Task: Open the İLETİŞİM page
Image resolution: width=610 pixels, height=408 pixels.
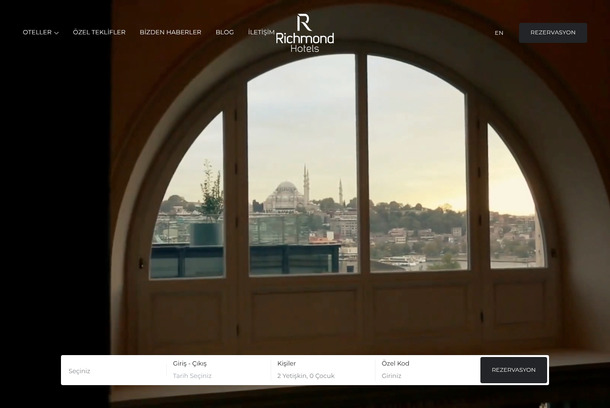Action: click(x=261, y=32)
